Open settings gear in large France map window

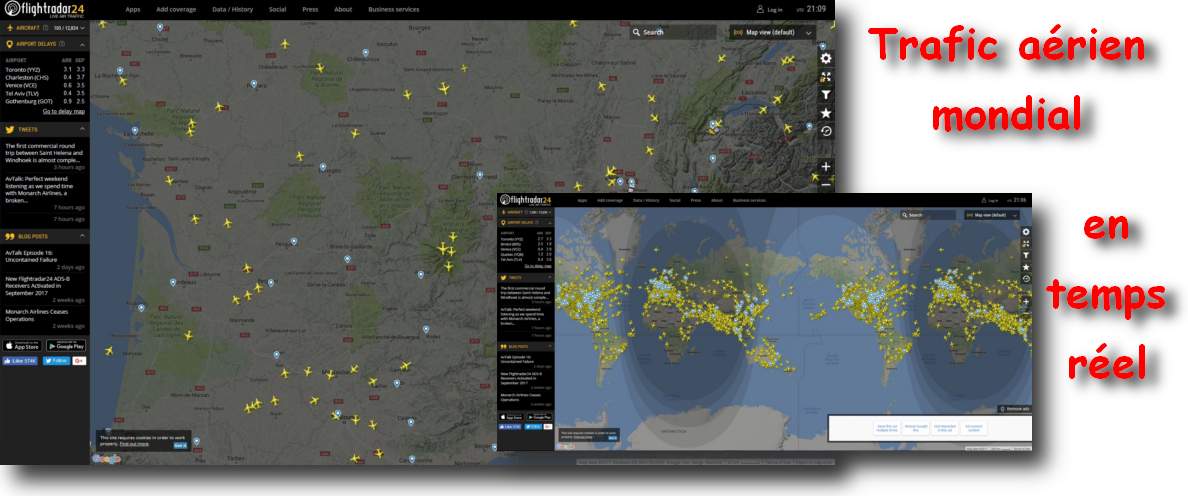point(826,58)
